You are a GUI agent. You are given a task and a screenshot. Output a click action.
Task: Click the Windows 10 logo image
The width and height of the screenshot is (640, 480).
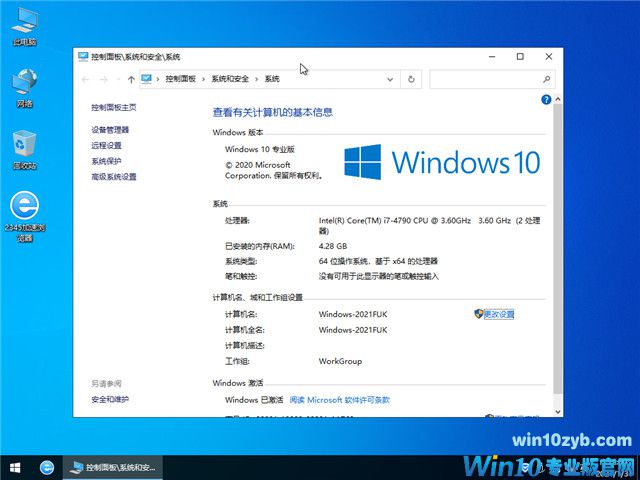[442, 162]
